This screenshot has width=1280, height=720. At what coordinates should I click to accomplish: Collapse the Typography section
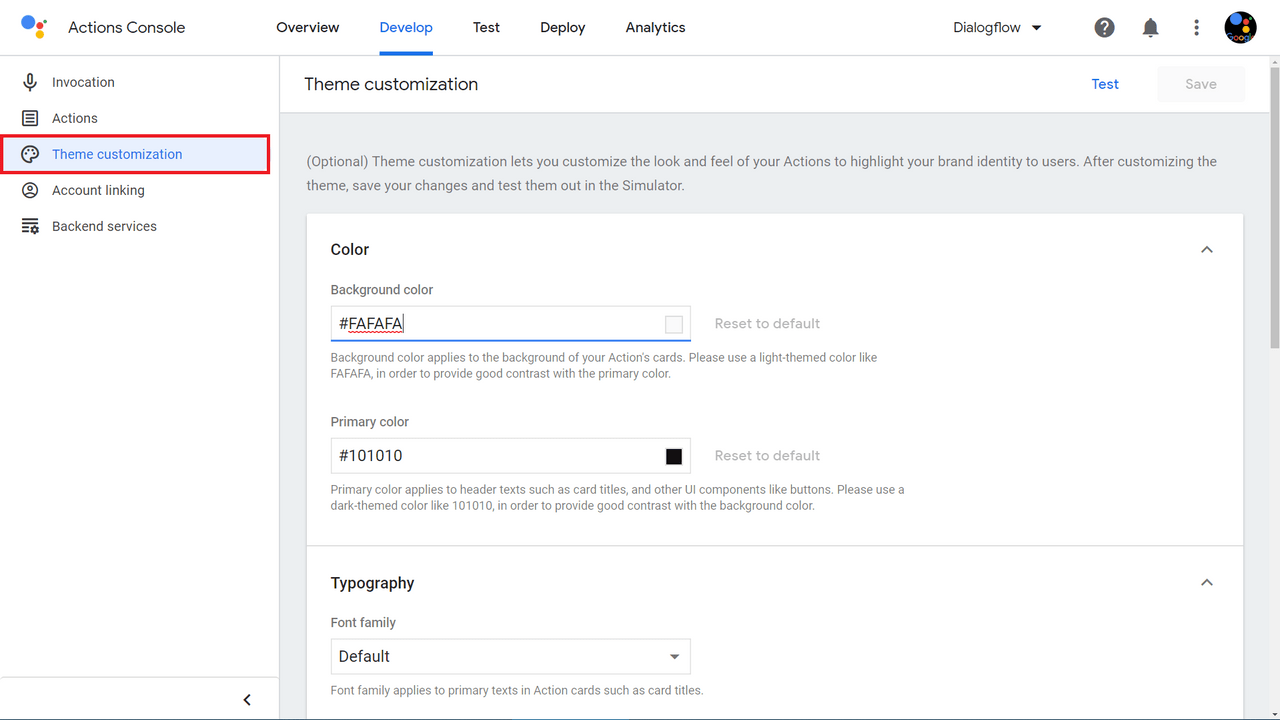pos(1207,582)
